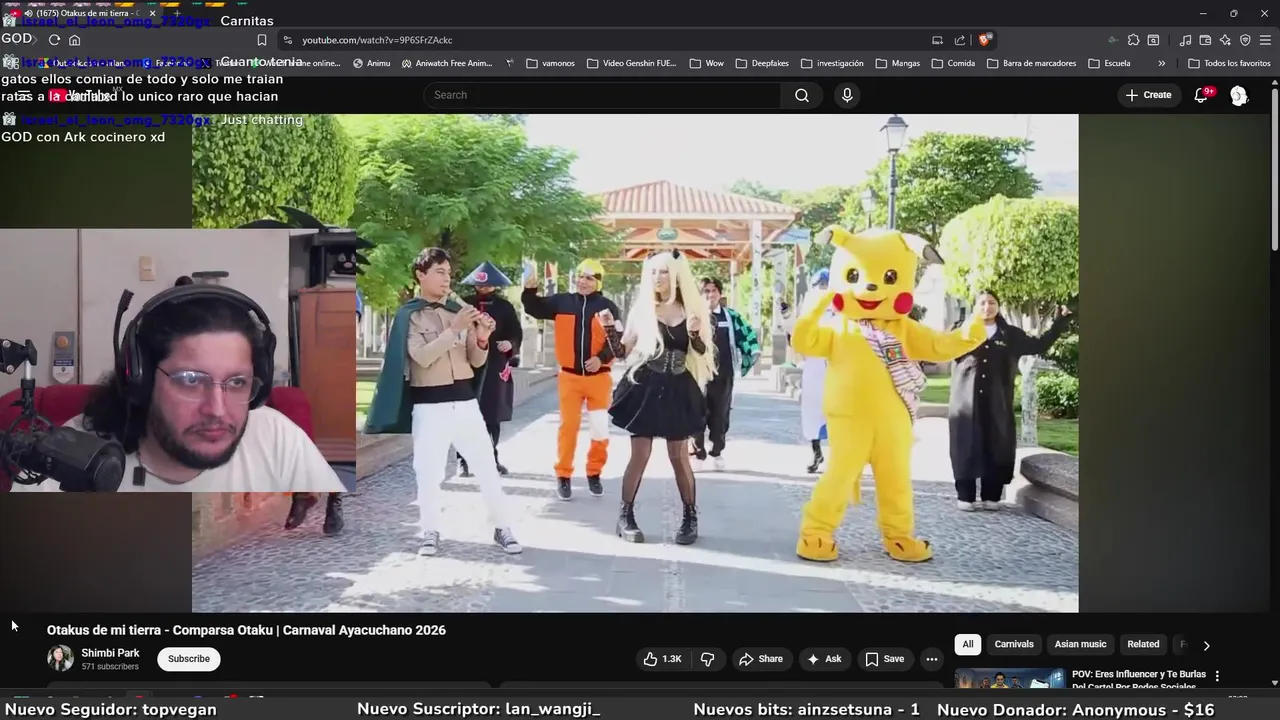Dislike the video with thumbs-down icon

(x=708, y=659)
